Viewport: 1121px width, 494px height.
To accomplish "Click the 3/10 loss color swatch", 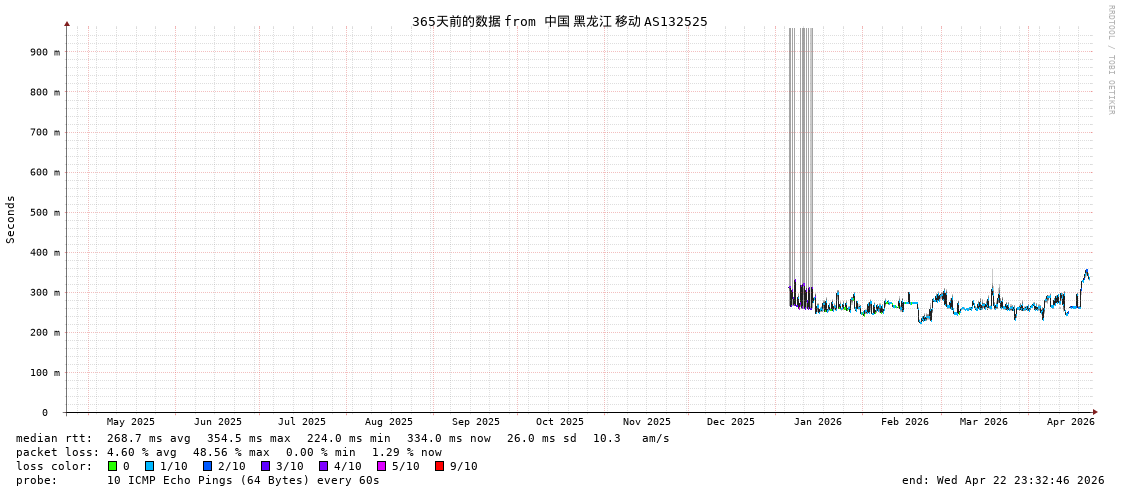I will 265,466.
